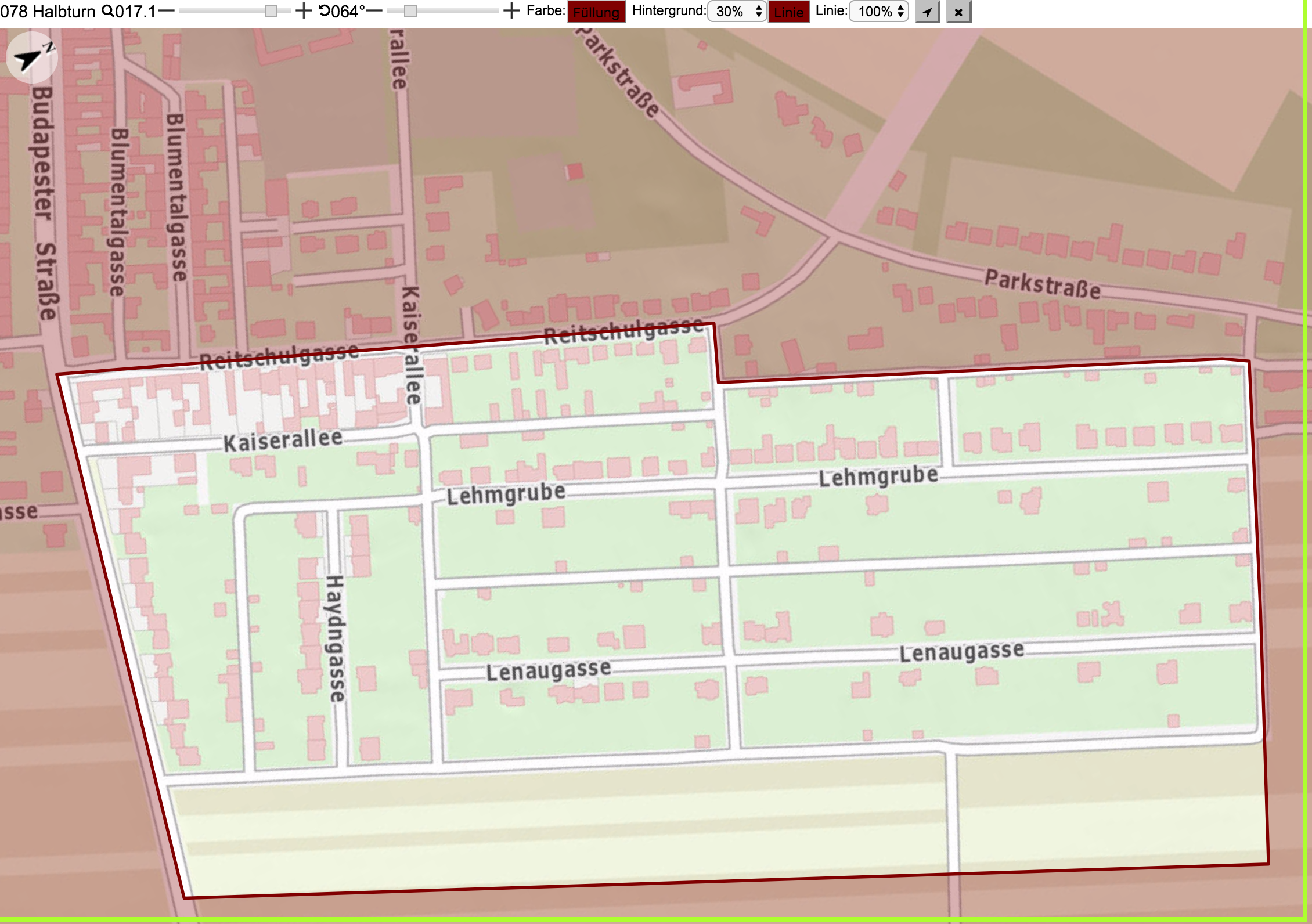Click the rotate arrow icon
Screen dimensions: 1312x924
pos(324,11)
